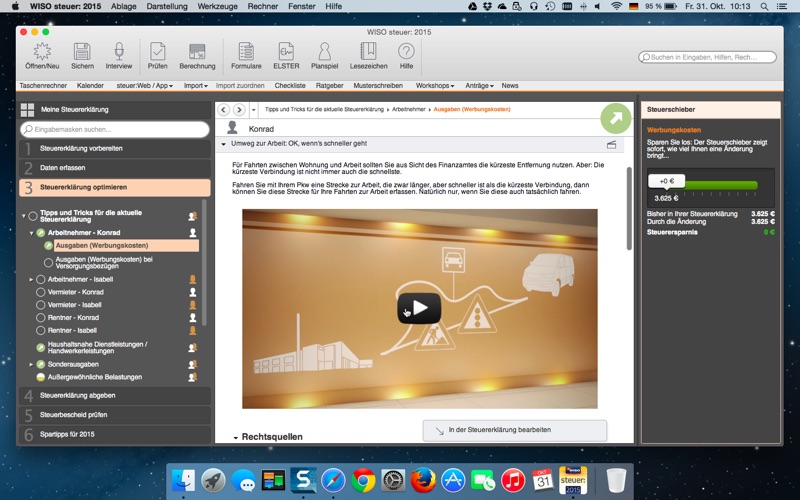Collapse Umweg zur Arbeit section
The image size is (800, 500).
[x=223, y=144]
